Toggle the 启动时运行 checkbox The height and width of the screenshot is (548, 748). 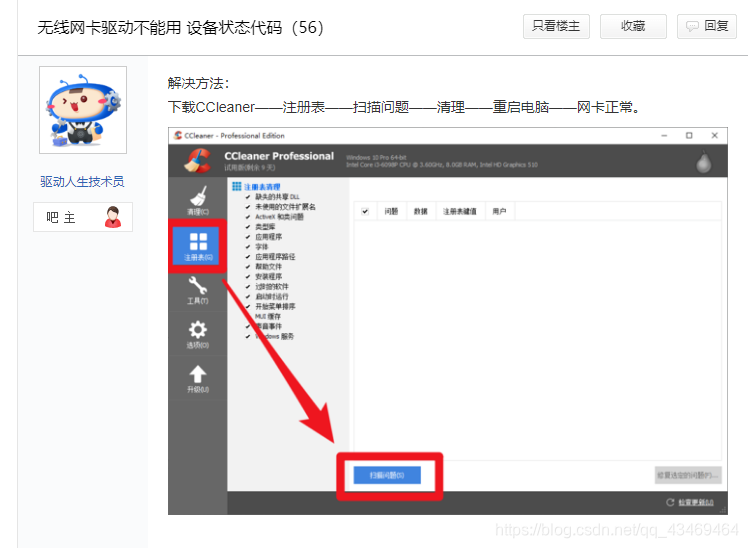tap(248, 297)
